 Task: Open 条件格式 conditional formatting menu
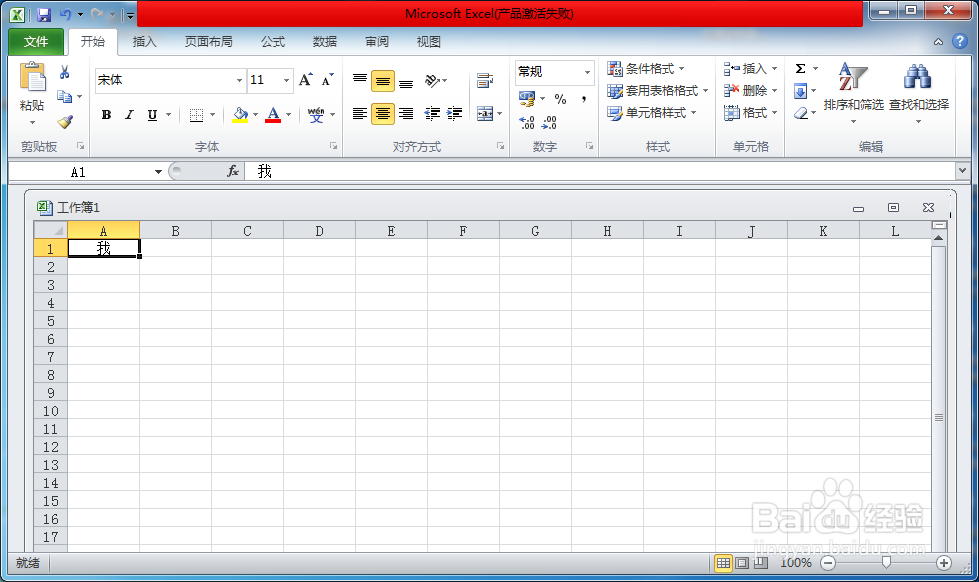point(646,69)
